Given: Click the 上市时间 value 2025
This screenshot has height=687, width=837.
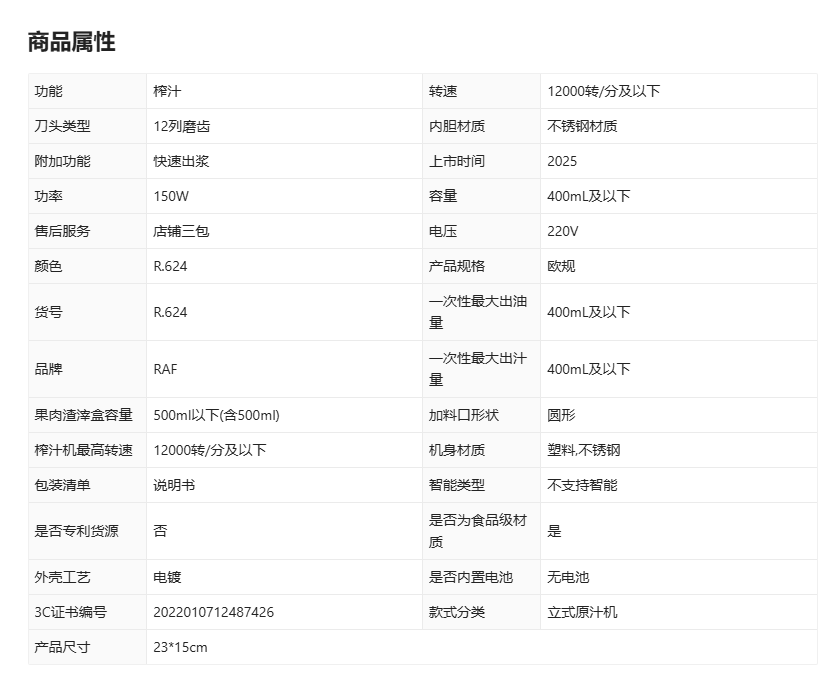Looking at the screenshot, I should 562,161.
